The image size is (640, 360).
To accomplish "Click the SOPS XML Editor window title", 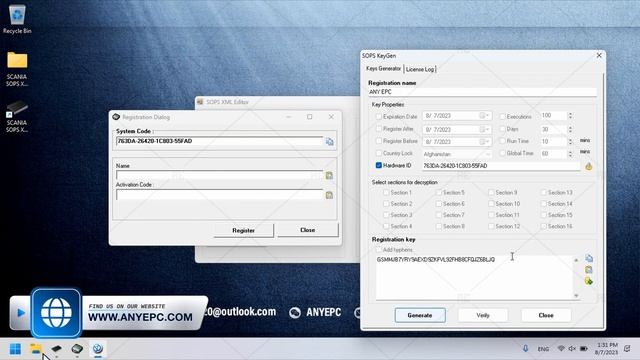I will [227, 102].
